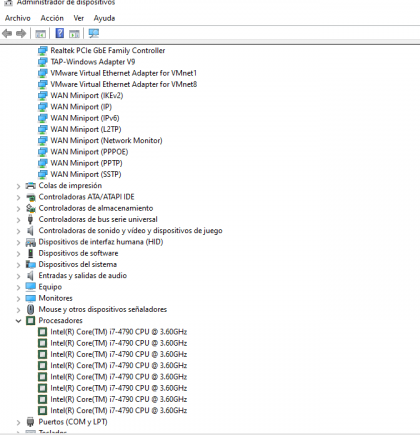Click the Dispositivos de software icon
This screenshot has height=435, width=420.
pos(30,253)
